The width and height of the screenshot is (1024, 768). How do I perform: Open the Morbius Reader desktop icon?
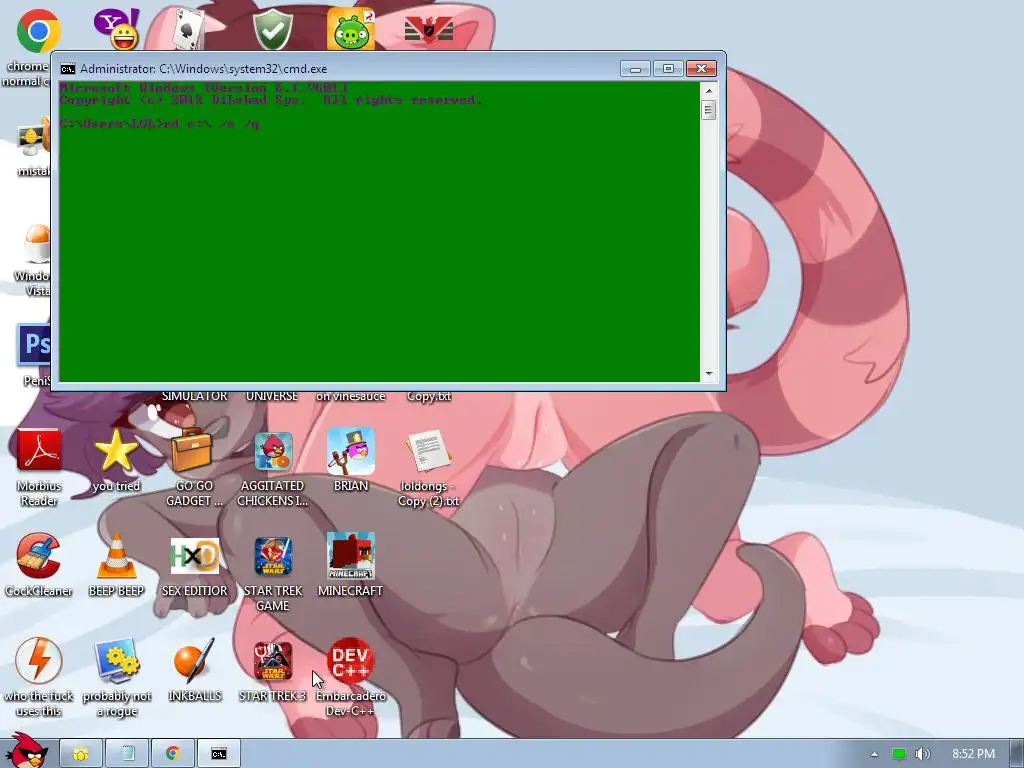(x=39, y=451)
